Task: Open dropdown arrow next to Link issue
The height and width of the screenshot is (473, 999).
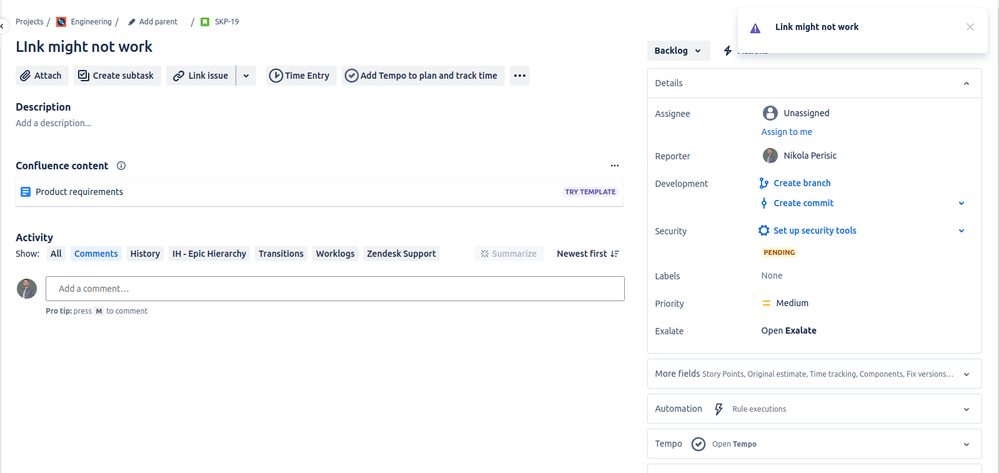Action: click(246, 75)
